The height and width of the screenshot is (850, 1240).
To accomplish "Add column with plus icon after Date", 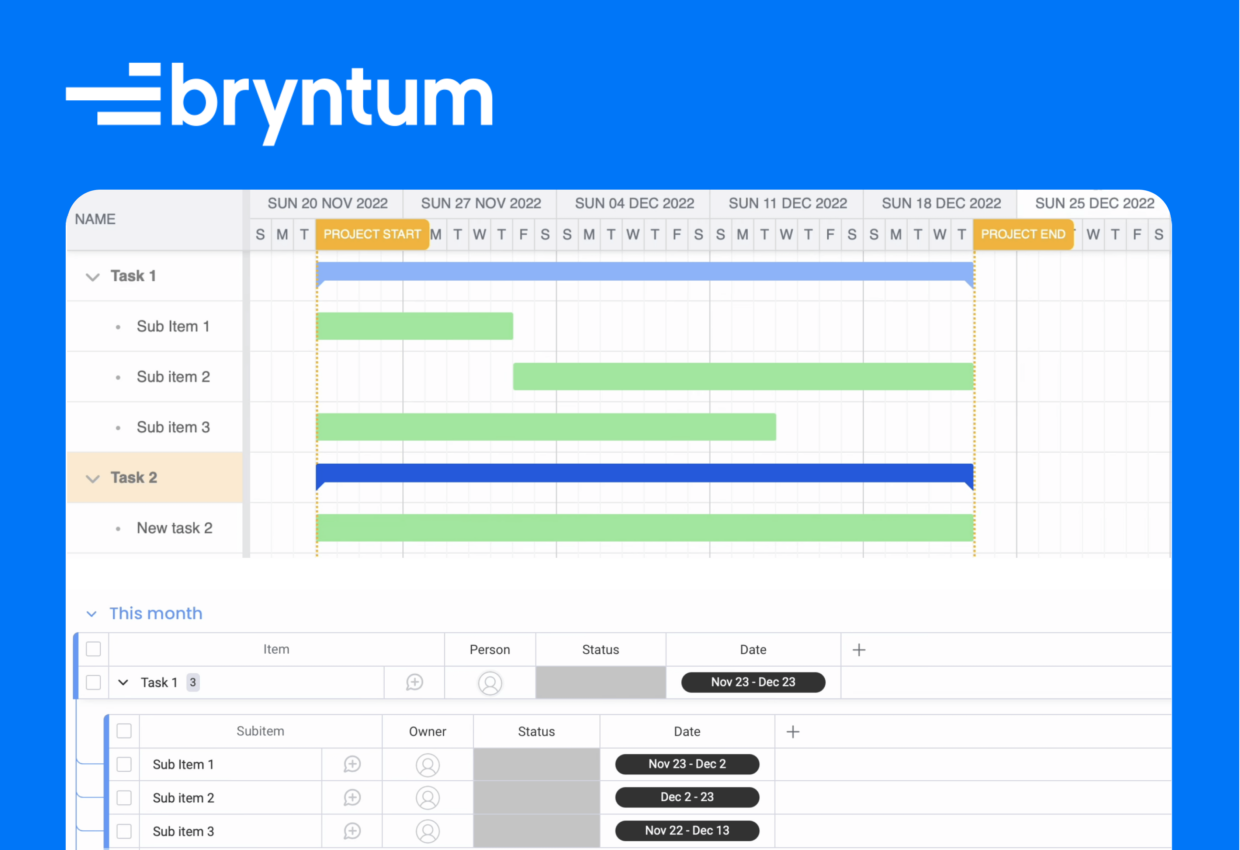I will tap(859, 650).
